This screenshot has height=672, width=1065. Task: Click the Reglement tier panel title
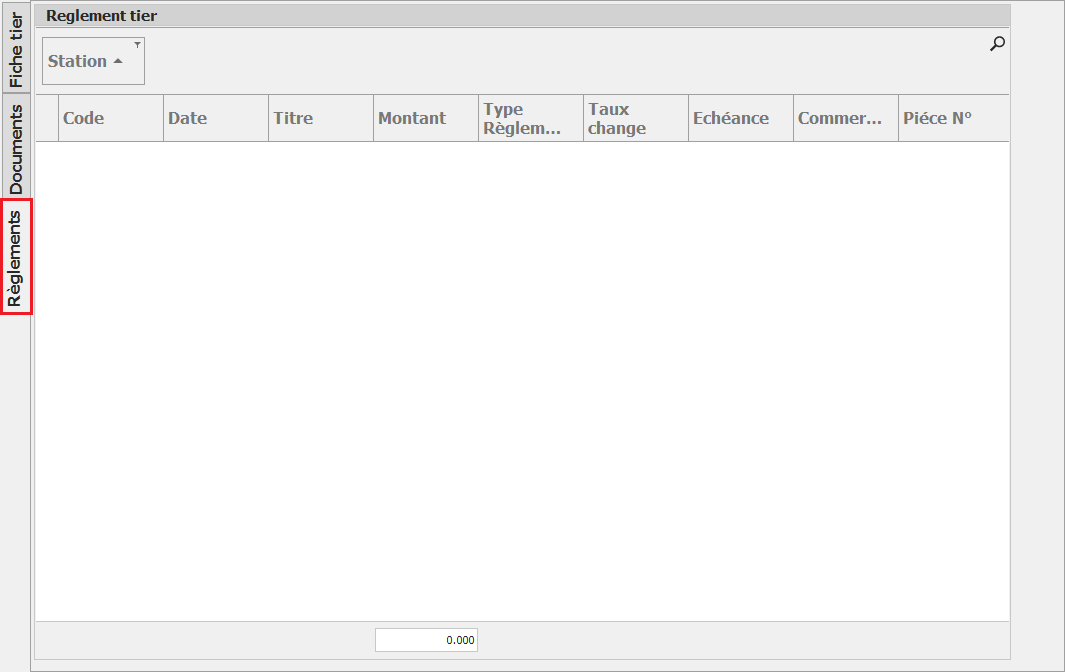point(101,16)
